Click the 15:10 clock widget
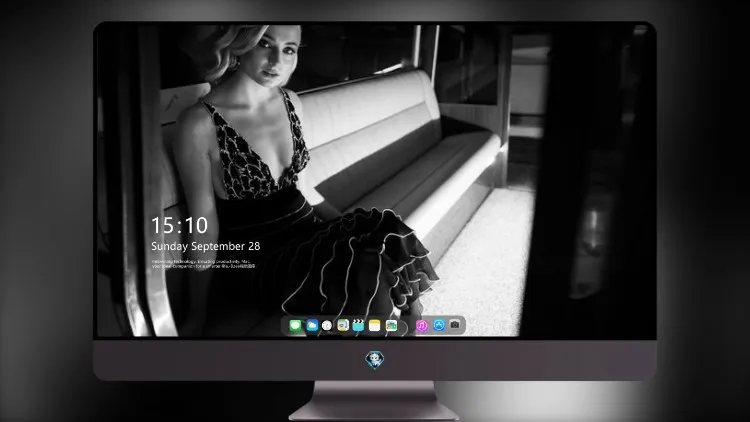Viewport: 750px width, 422px height. tap(180, 225)
